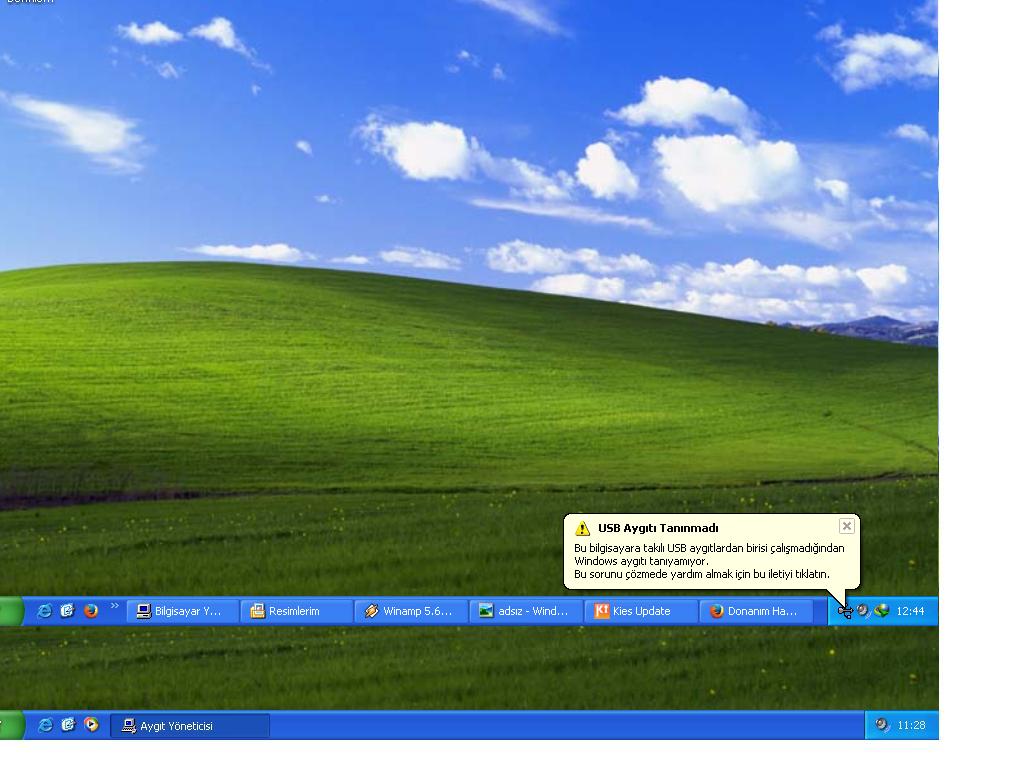Open volume tray icon beside 11:28 clock

[882, 725]
